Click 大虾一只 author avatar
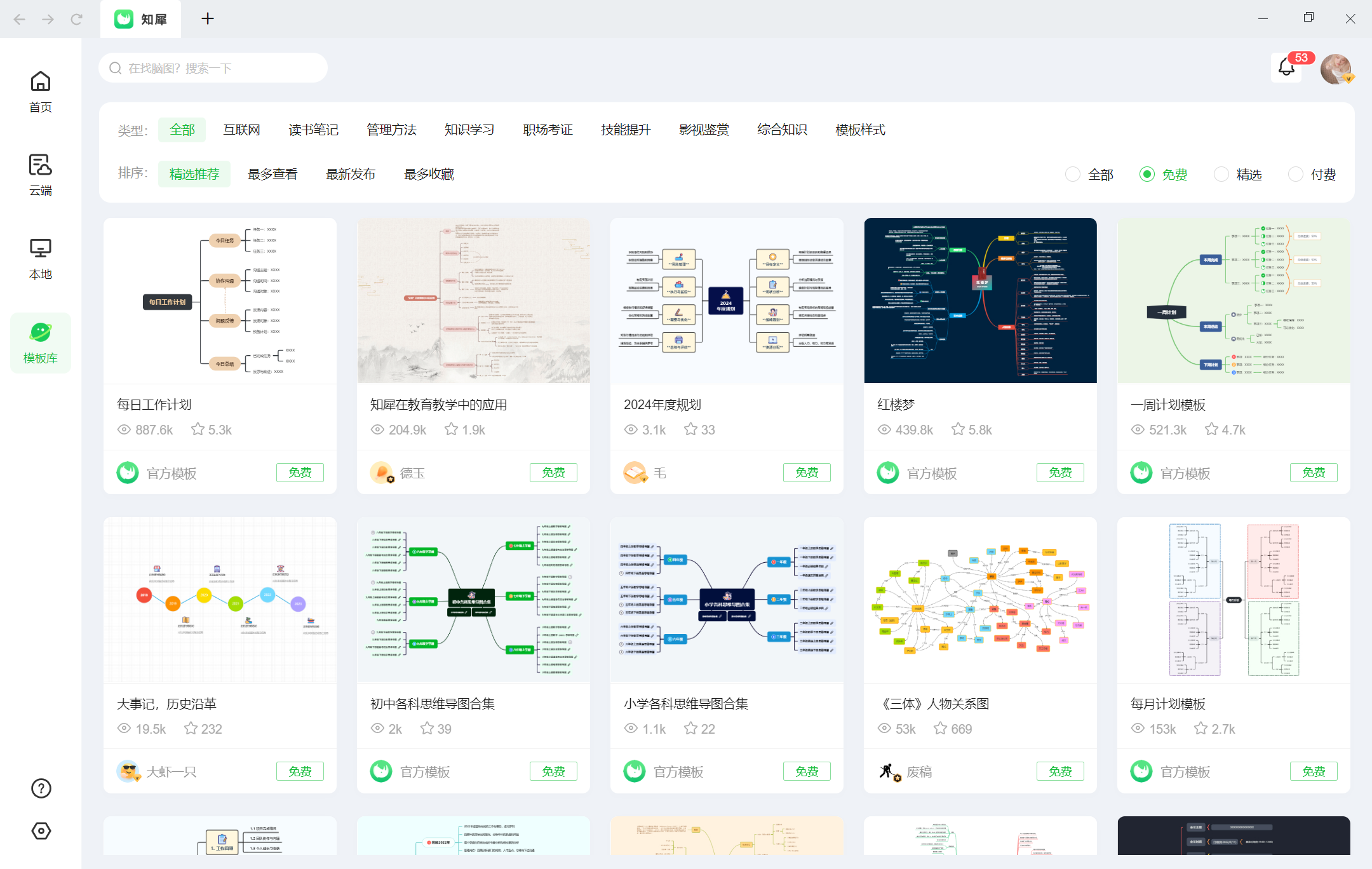This screenshot has height=869, width=1372. tap(128, 771)
